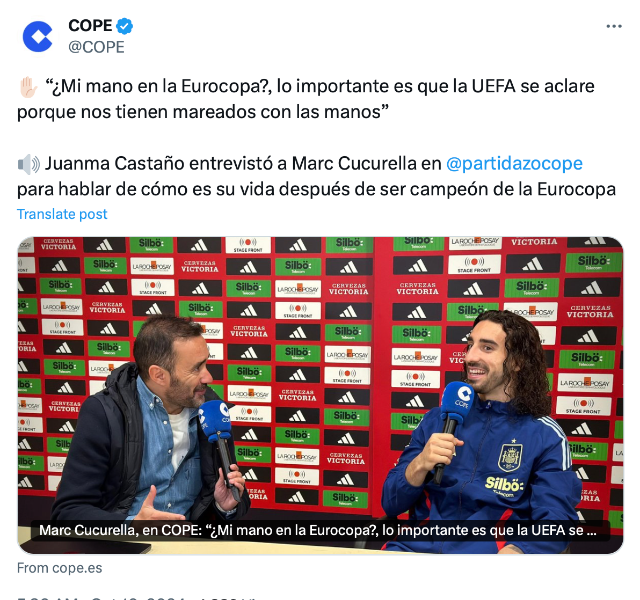Click the quoted UEFA handball post text
640x600 pixels.
click(x=306, y=99)
